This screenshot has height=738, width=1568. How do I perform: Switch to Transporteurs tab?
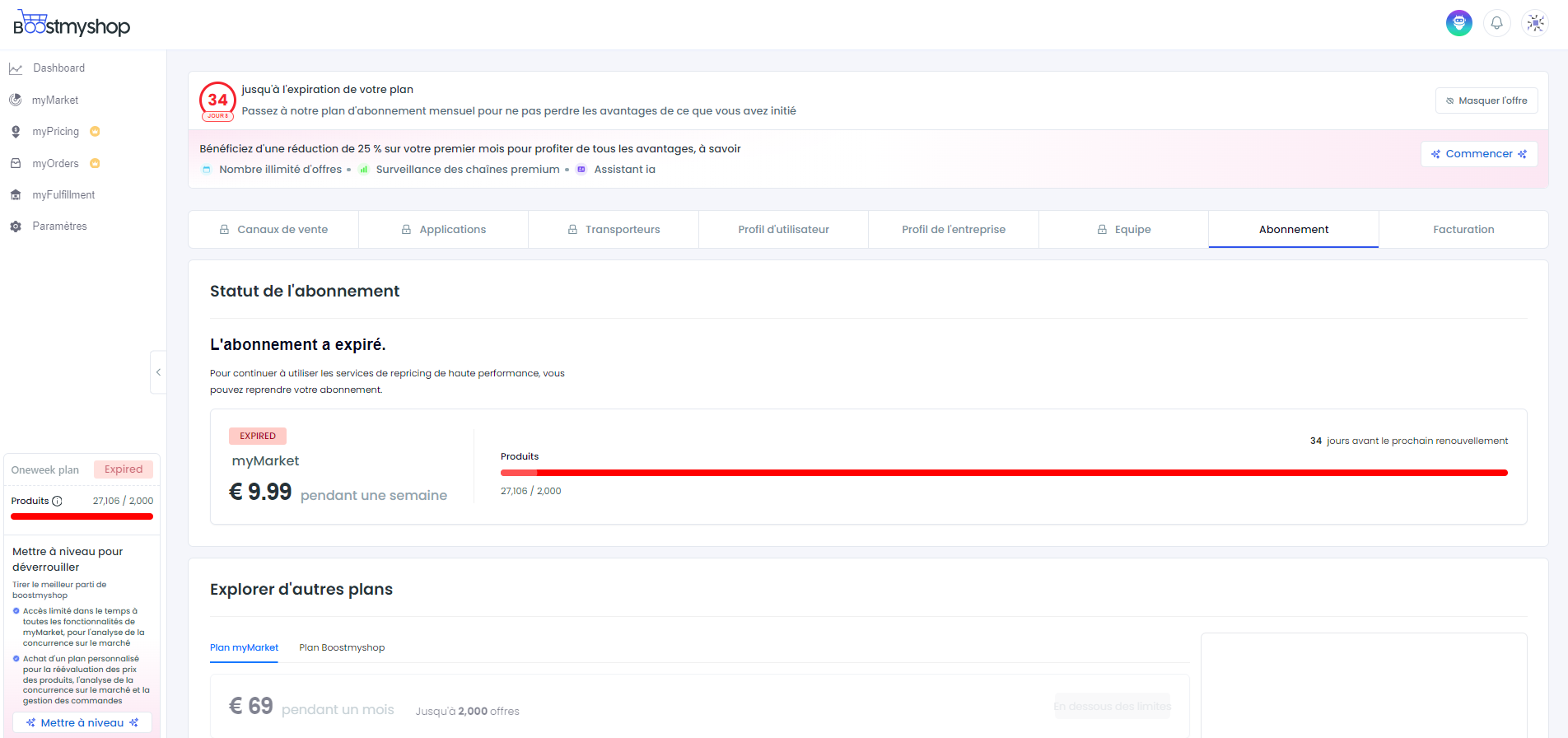pyautogui.click(x=614, y=230)
